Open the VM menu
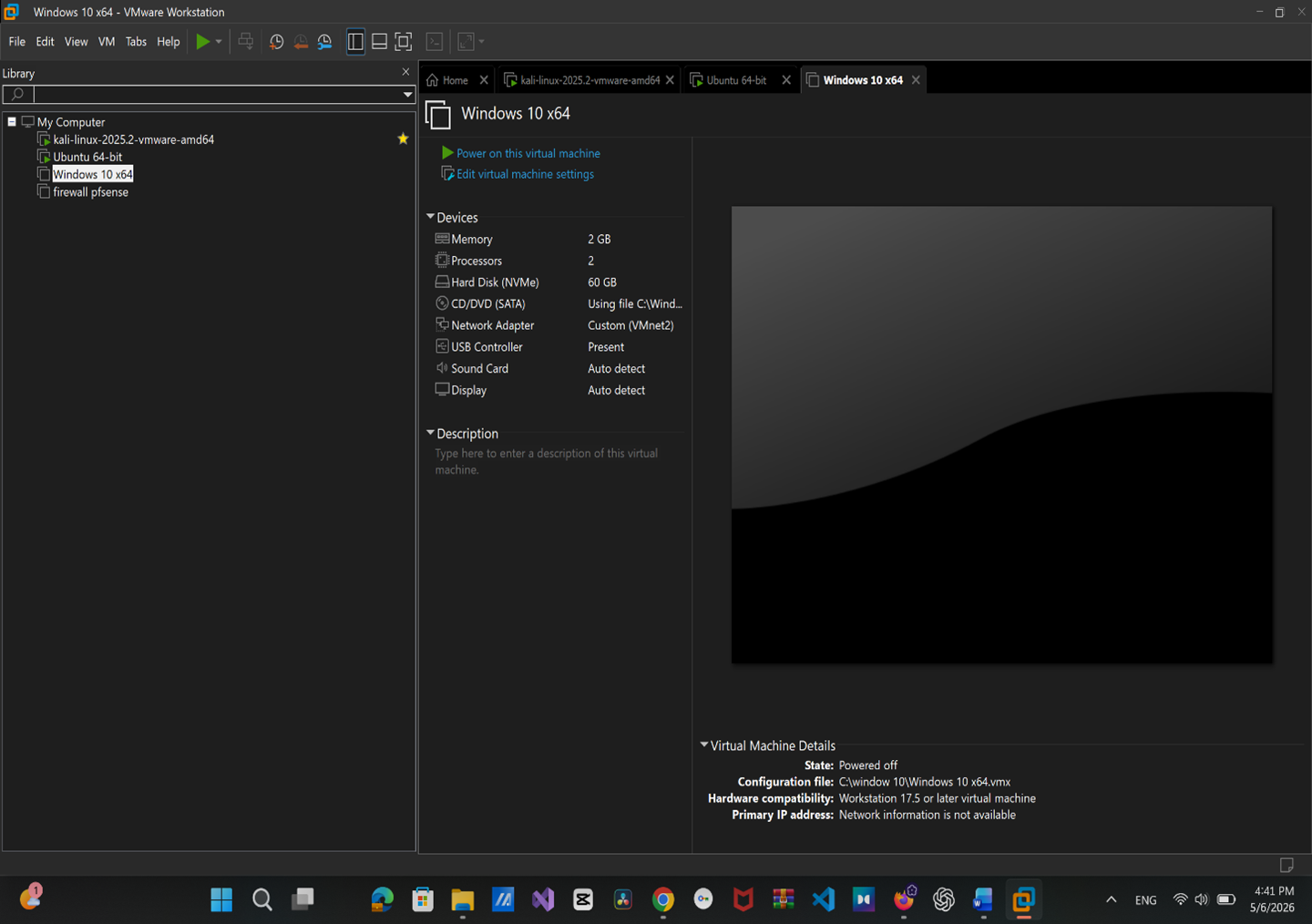 pyautogui.click(x=107, y=42)
